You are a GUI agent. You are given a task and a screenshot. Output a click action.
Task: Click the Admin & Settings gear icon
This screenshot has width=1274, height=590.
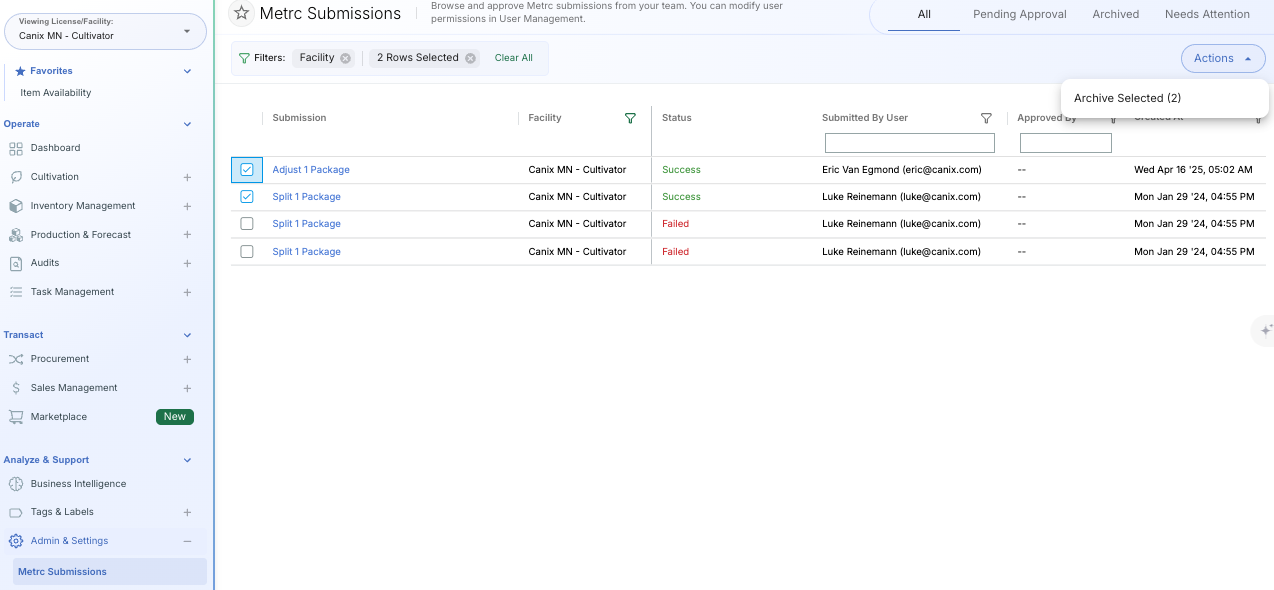pyautogui.click(x=15, y=541)
